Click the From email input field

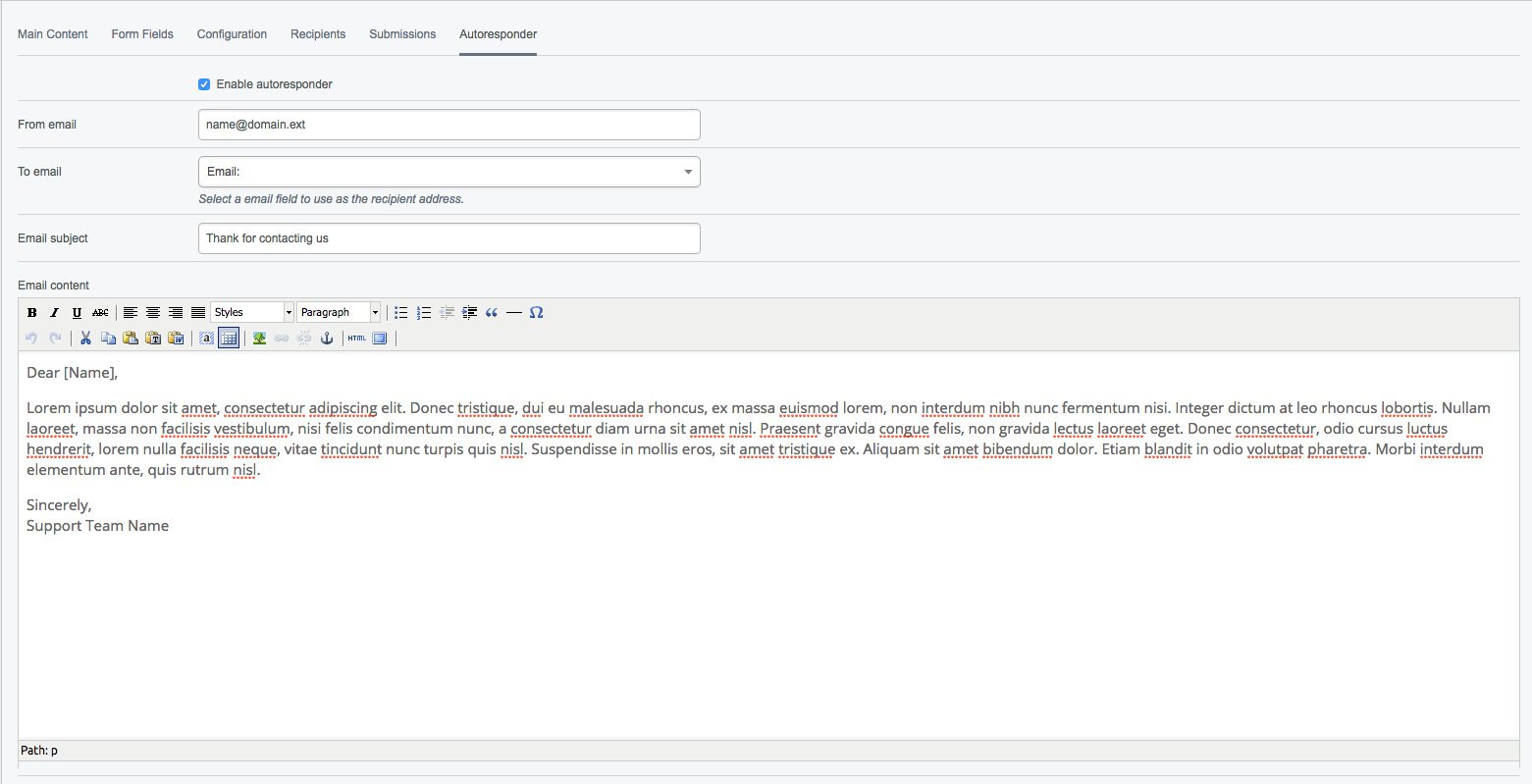point(449,125)
